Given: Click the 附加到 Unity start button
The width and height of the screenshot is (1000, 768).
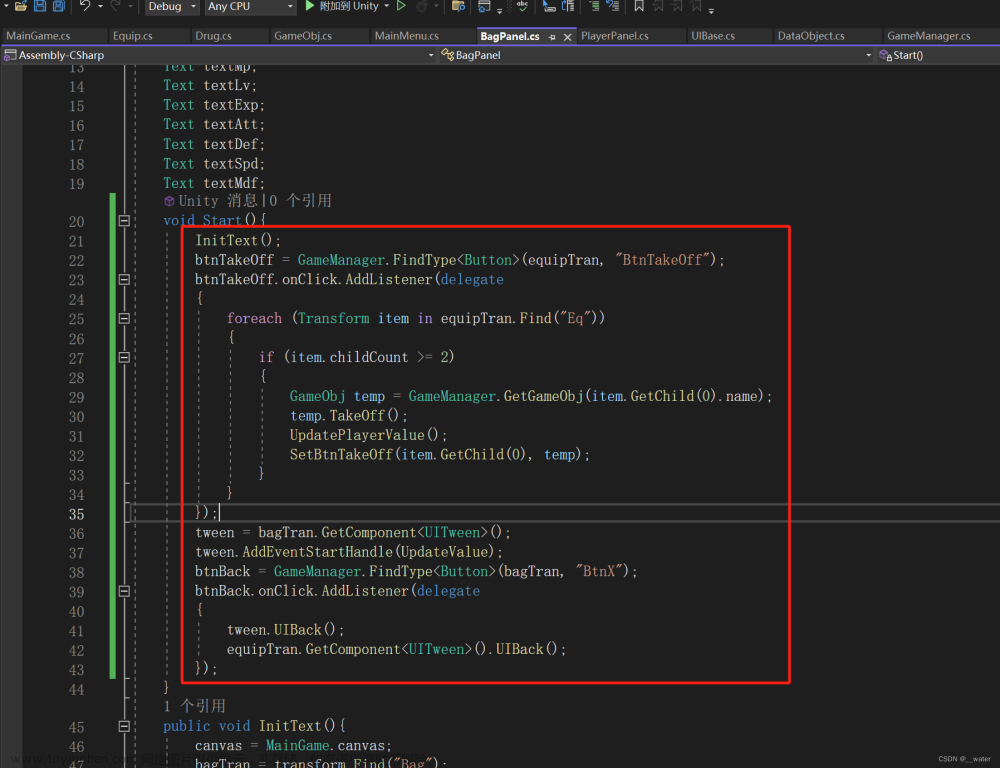Looking at the screenshot, I should [342, 6].
